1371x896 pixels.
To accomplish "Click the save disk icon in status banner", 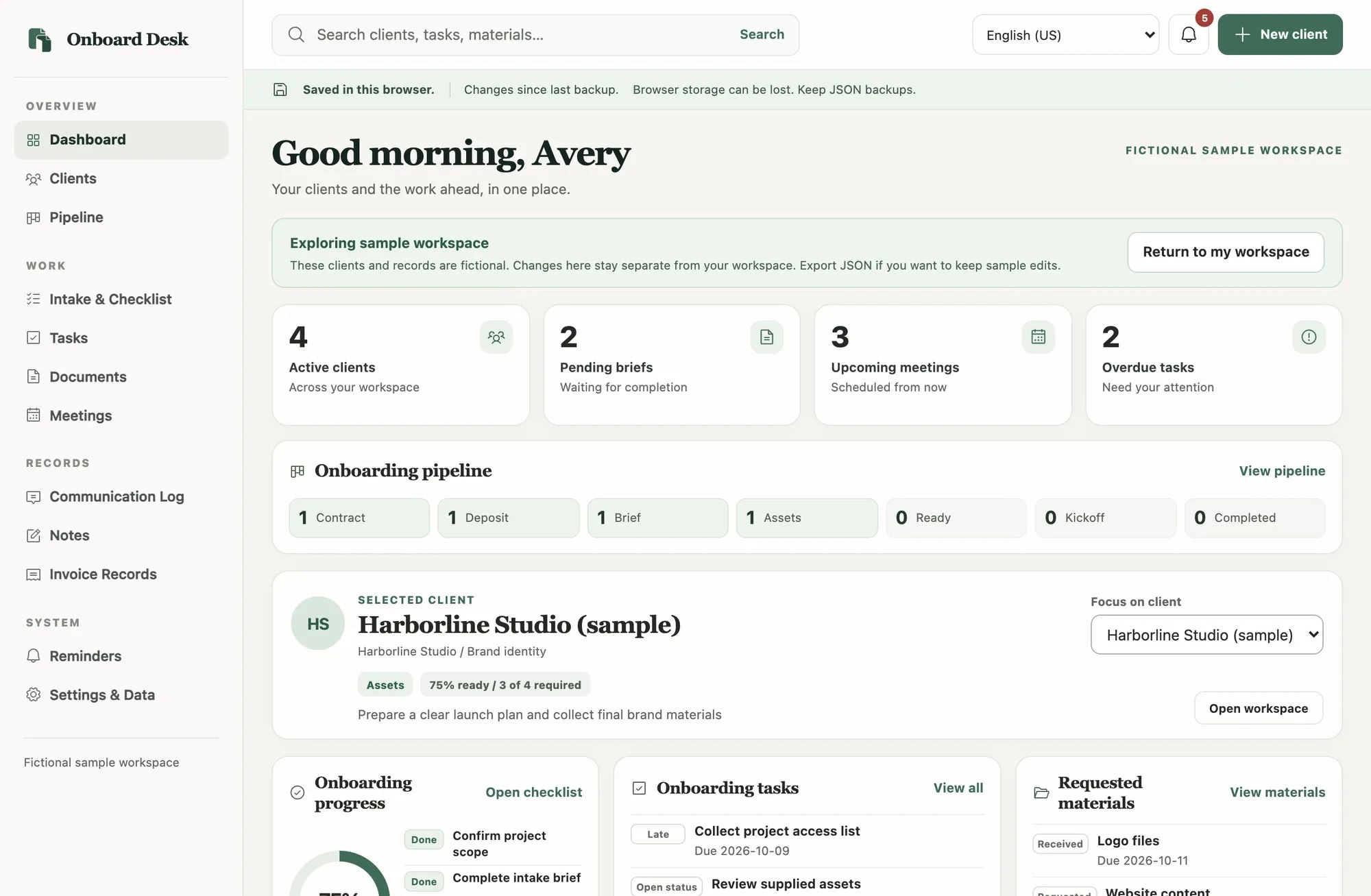I will click(x=280, y=90).
